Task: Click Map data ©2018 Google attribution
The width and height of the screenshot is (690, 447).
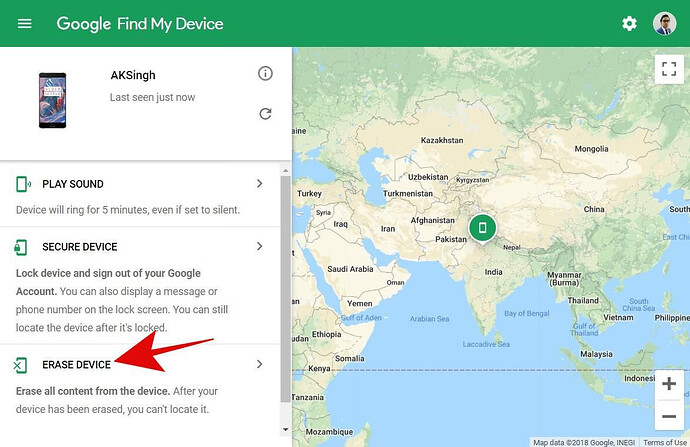Action: (584, 442)
